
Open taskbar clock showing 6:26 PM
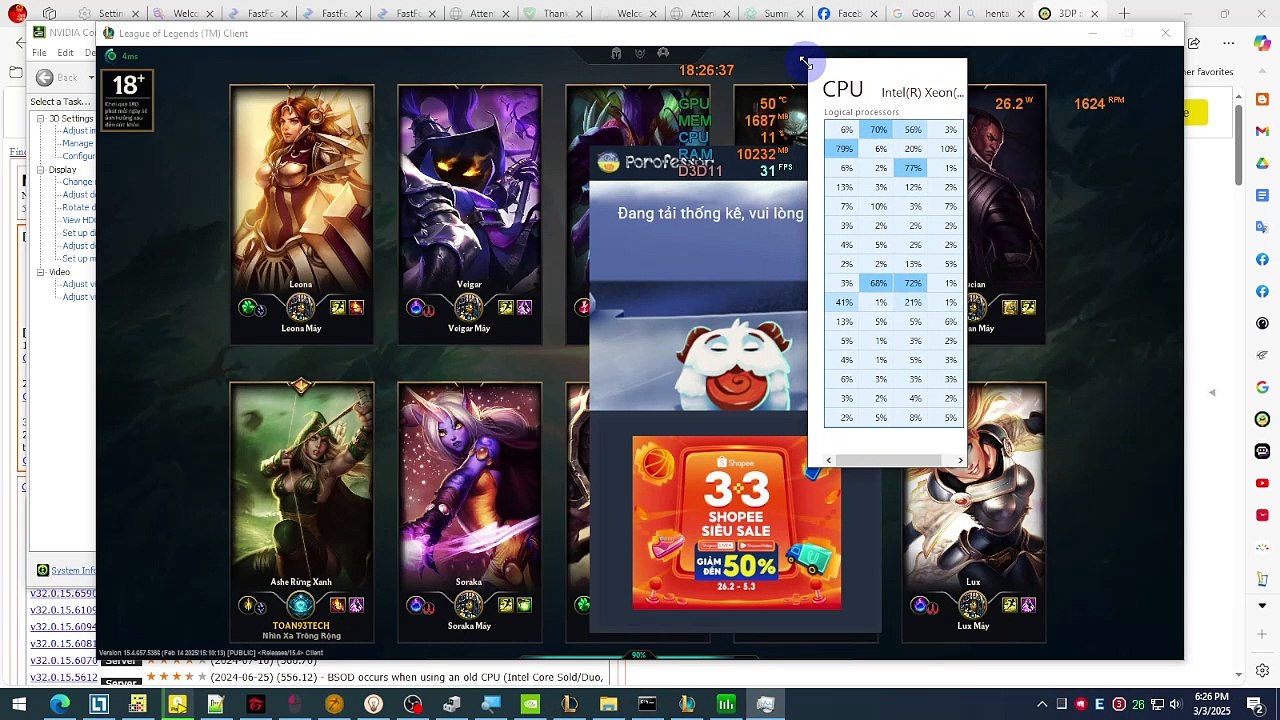point(1211,704)
